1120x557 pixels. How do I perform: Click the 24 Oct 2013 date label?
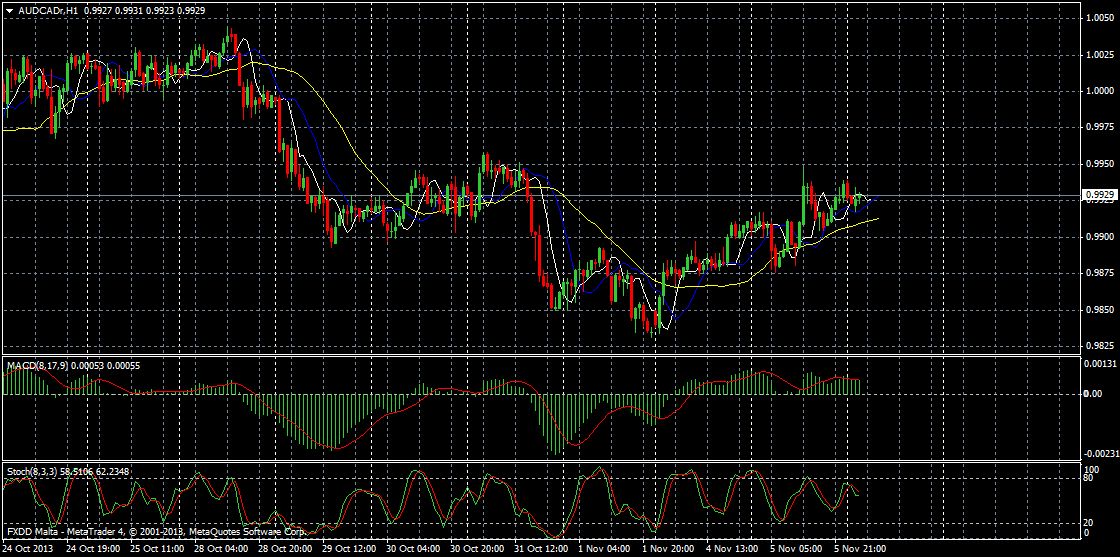(27, 549)
